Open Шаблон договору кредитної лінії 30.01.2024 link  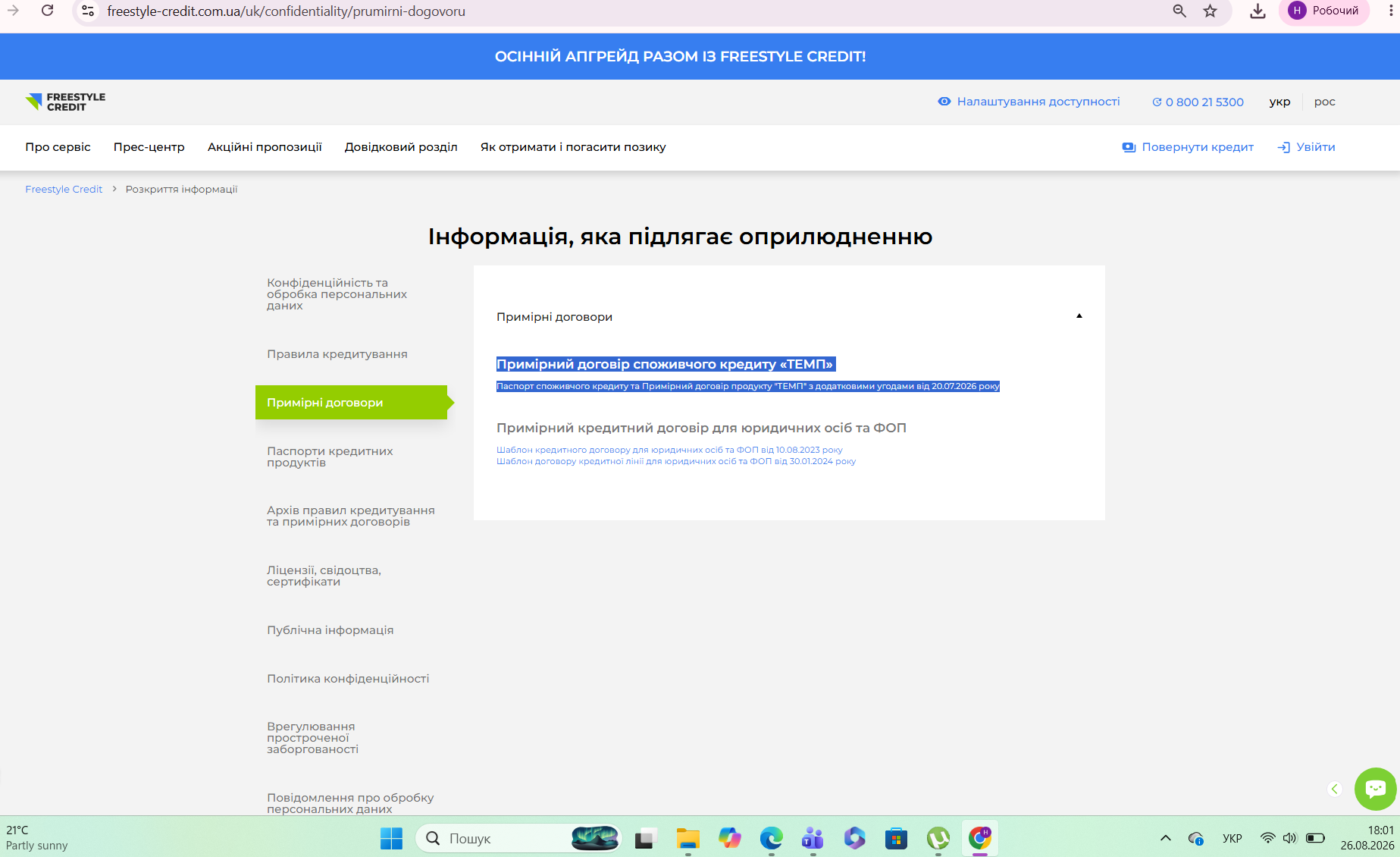(676, 461)
